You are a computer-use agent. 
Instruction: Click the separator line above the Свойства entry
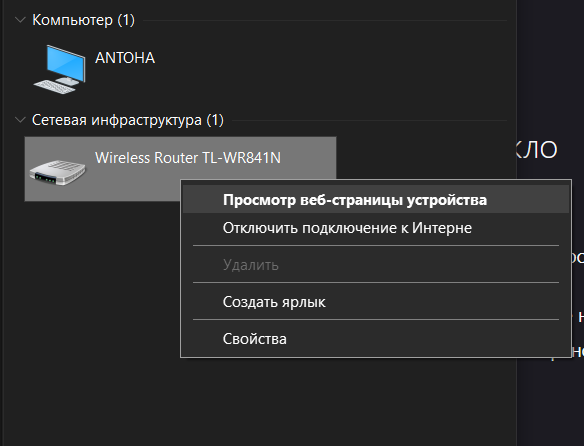click(x=376, y=319)
